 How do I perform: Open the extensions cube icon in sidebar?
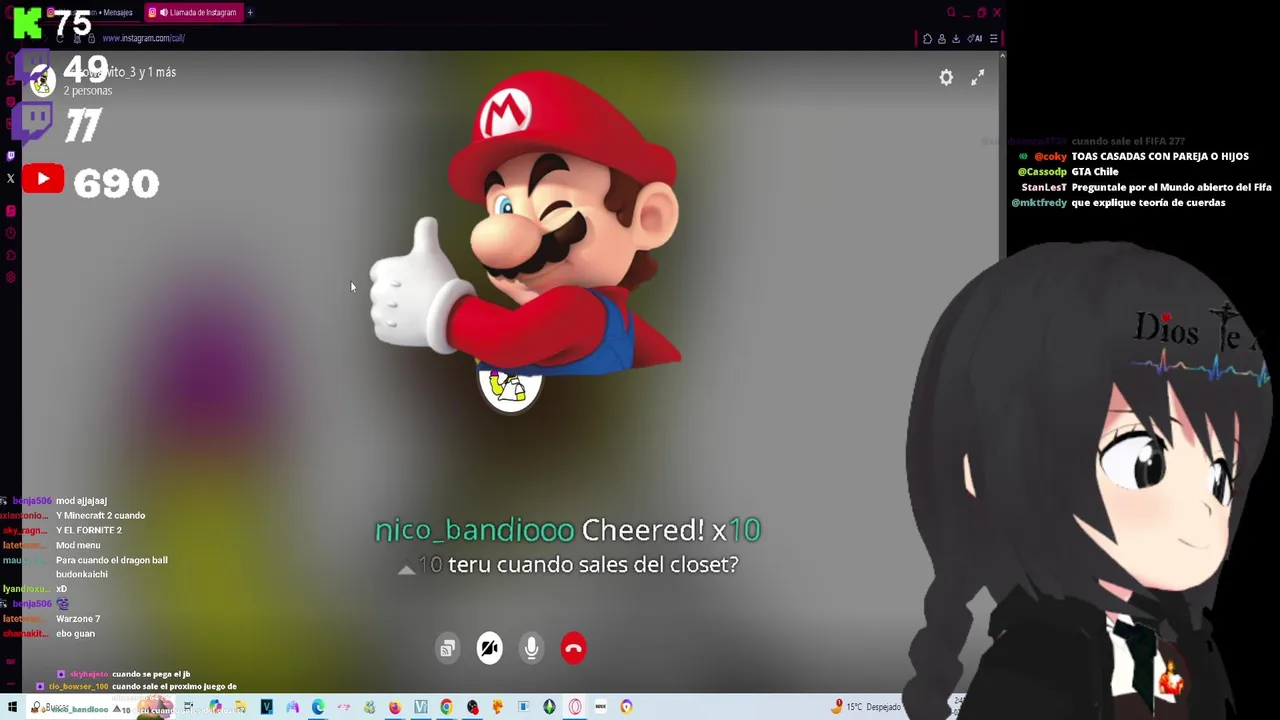(x=11, y=255)
